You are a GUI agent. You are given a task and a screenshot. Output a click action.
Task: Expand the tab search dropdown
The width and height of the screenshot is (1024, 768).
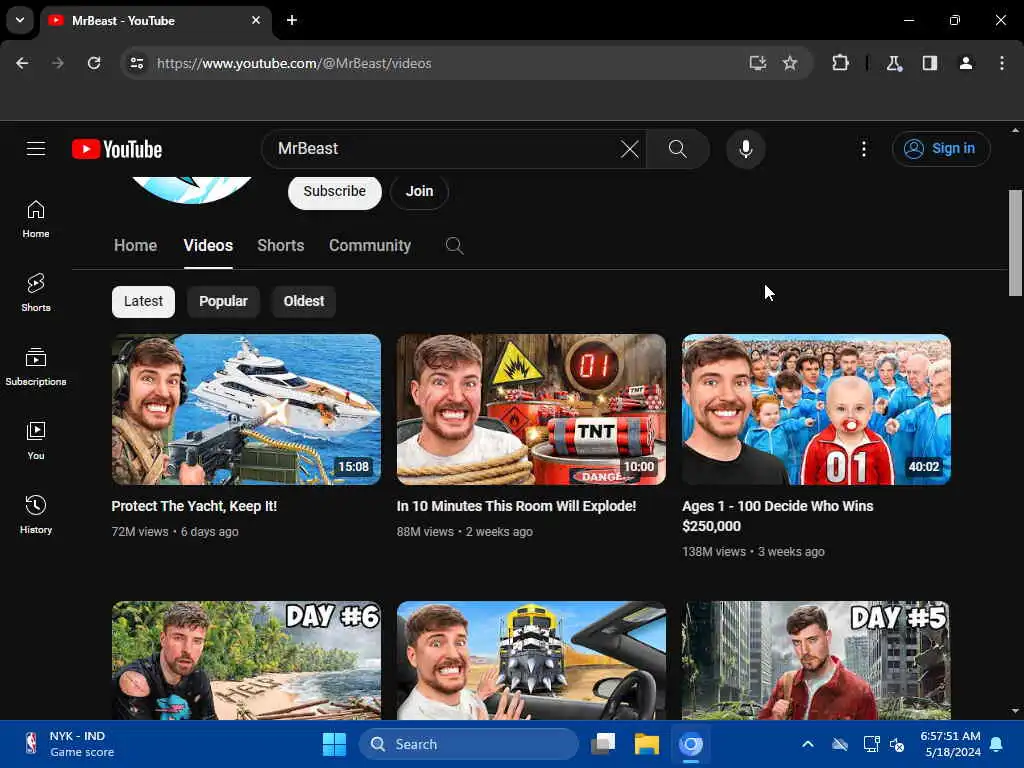pos(20,20)
